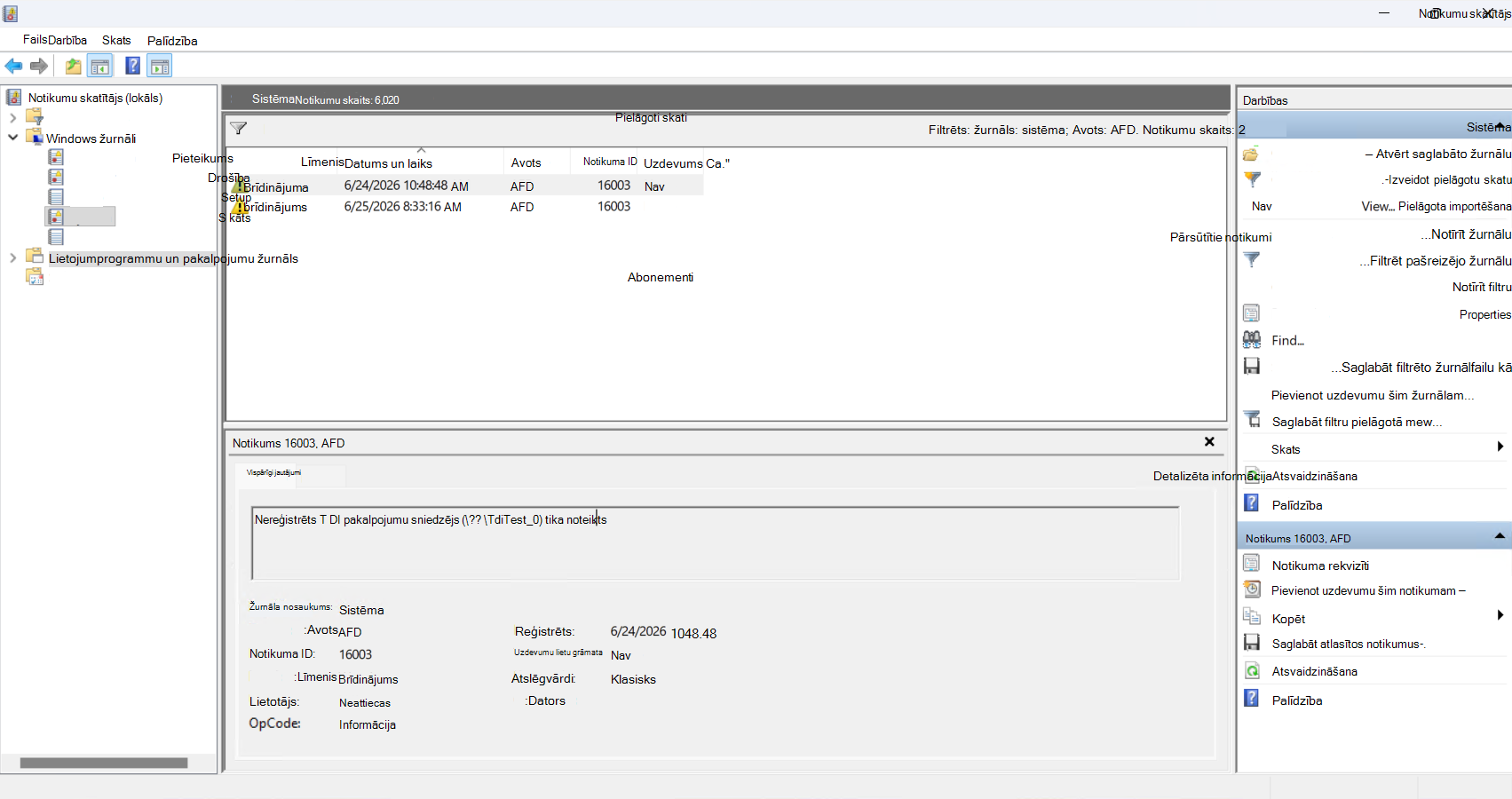Click icon for Izveidot pielāgotu skatu

(x=1252, y=179)
